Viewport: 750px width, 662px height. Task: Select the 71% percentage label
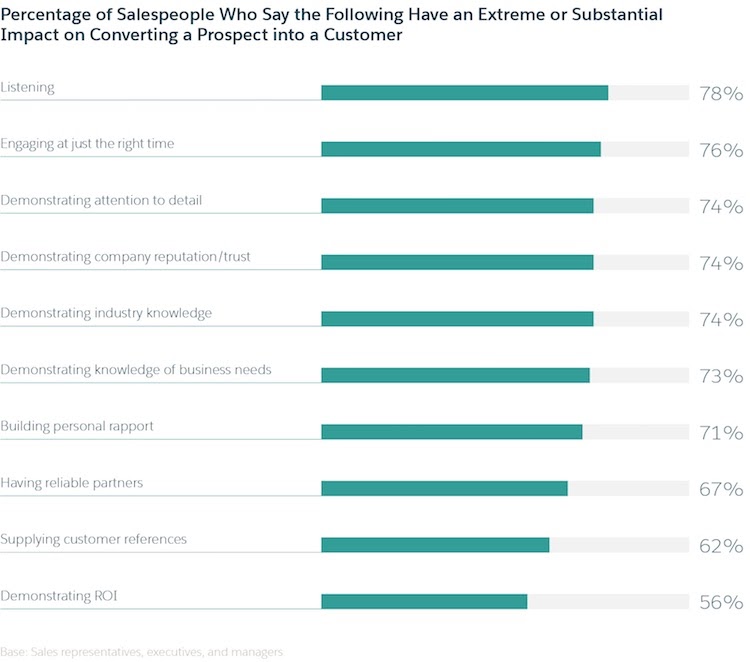coord(721,433)
